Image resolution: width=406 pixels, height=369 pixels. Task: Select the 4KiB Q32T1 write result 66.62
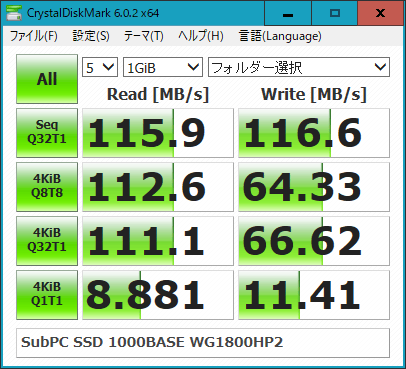314,241
